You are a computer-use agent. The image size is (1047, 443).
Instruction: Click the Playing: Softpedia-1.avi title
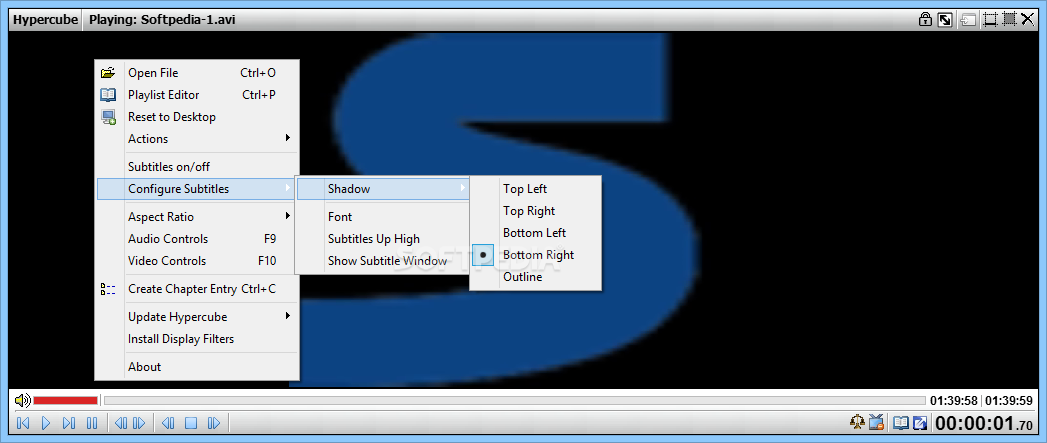pos(162,20)
